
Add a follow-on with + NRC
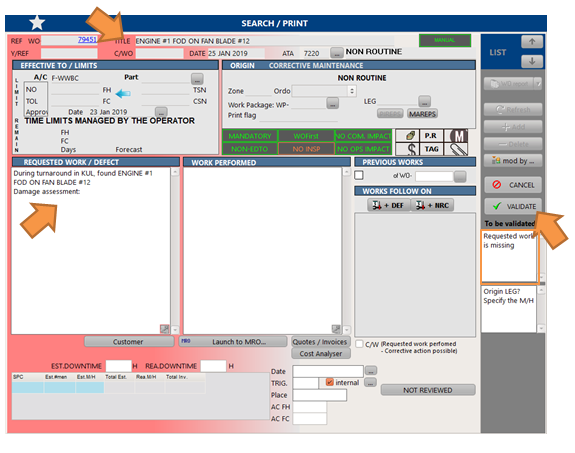[432, 205]
